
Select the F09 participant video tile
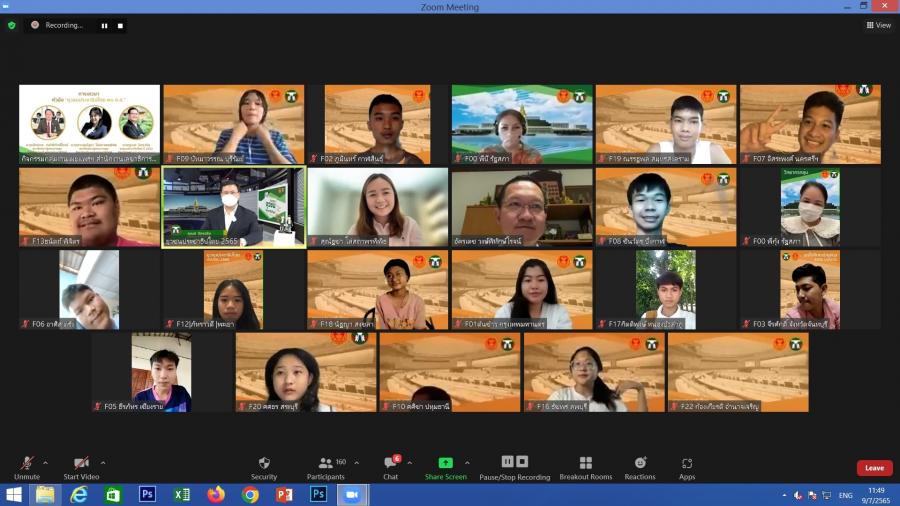(234, 124)
